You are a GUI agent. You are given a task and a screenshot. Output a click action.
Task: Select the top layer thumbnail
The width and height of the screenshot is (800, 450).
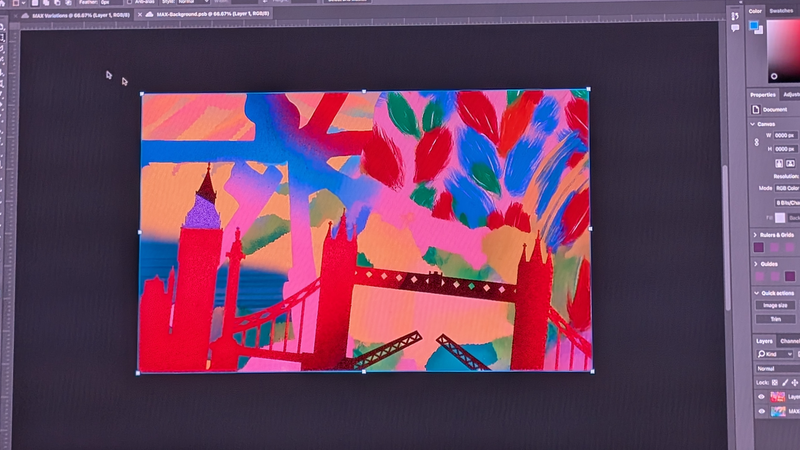[x=778, y=397]
